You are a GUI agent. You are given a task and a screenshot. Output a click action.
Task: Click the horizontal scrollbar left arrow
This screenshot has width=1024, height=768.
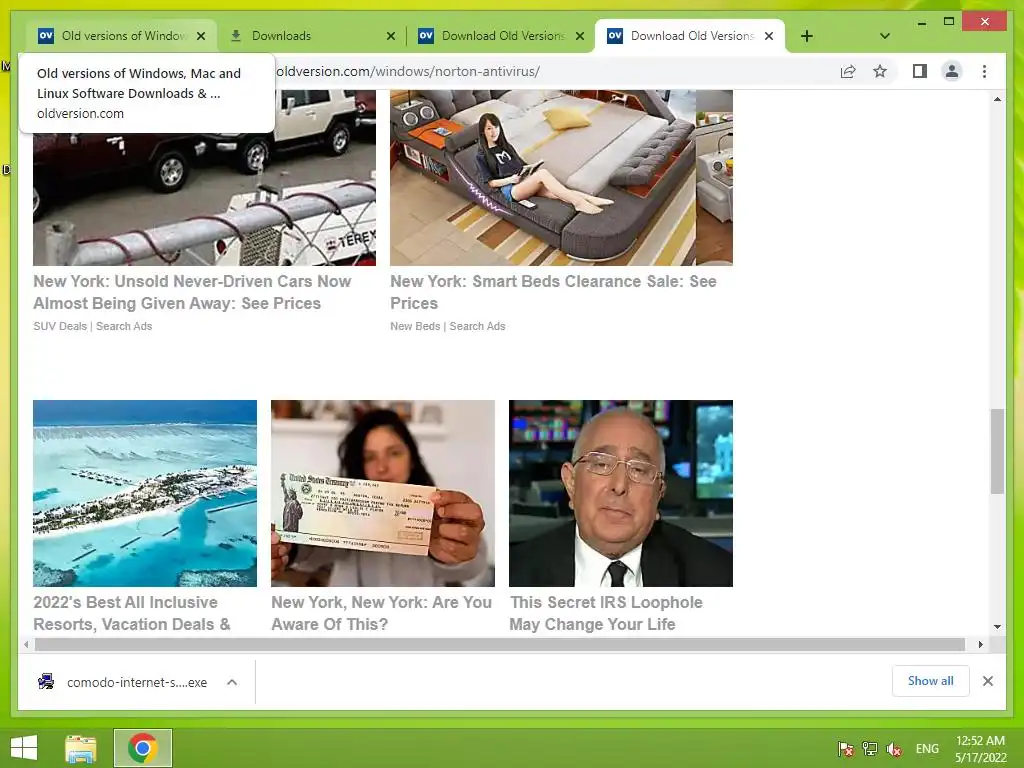[x=26, y=645]
